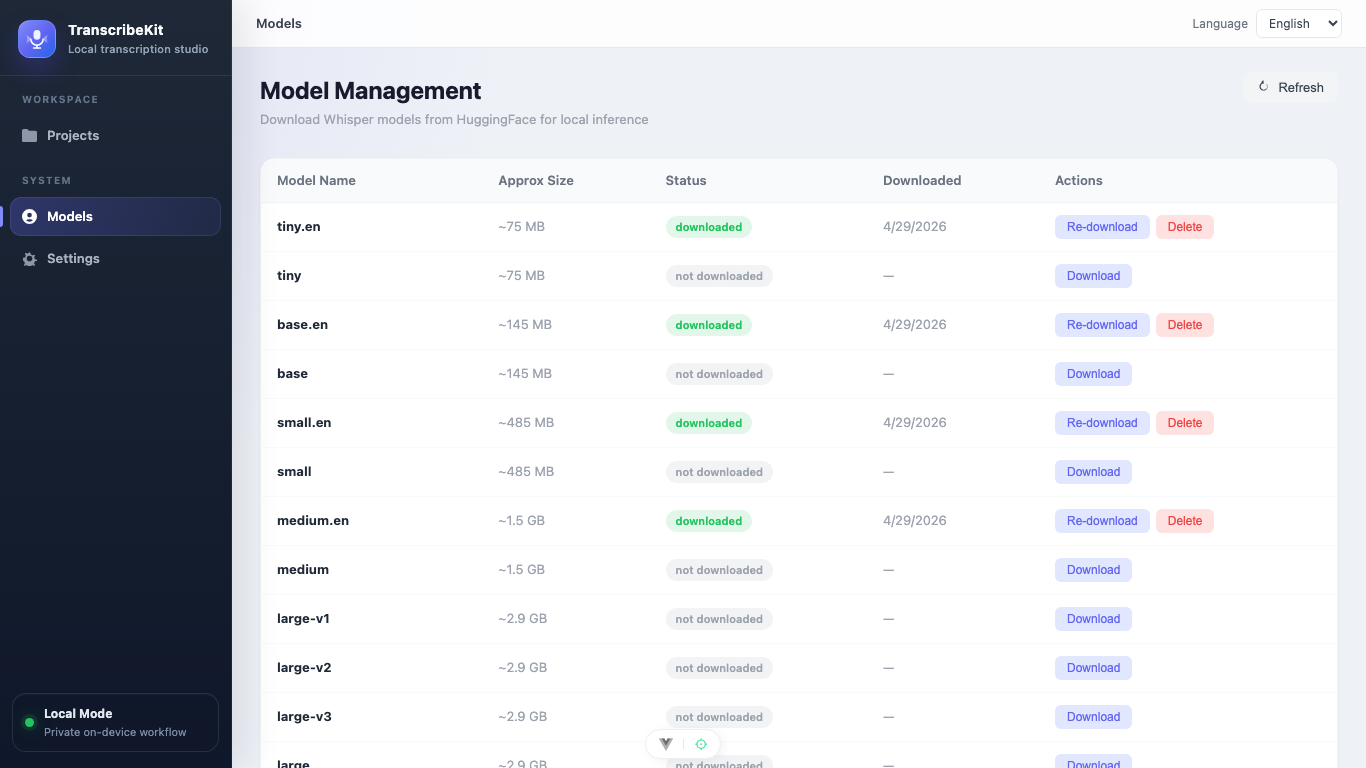Viewport: 1366px width, 768px height.
Task: Select the tiny.en model name
Action: [x=299, y=227]
